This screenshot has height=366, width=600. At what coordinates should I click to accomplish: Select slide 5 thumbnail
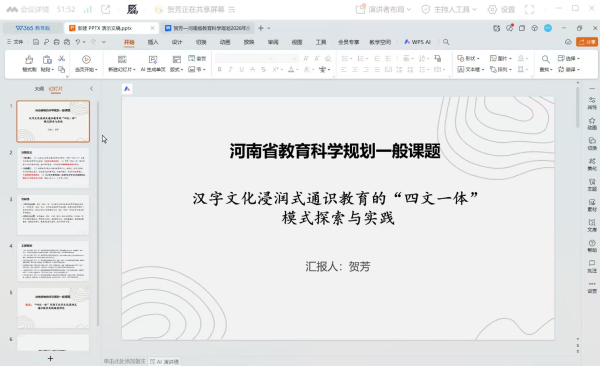point(53,308)
